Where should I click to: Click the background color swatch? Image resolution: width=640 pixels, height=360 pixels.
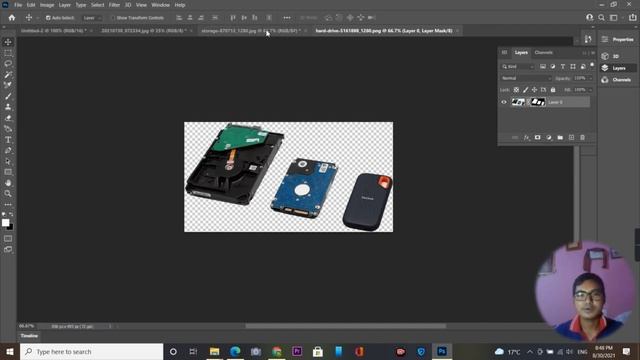tap(10, 227)
